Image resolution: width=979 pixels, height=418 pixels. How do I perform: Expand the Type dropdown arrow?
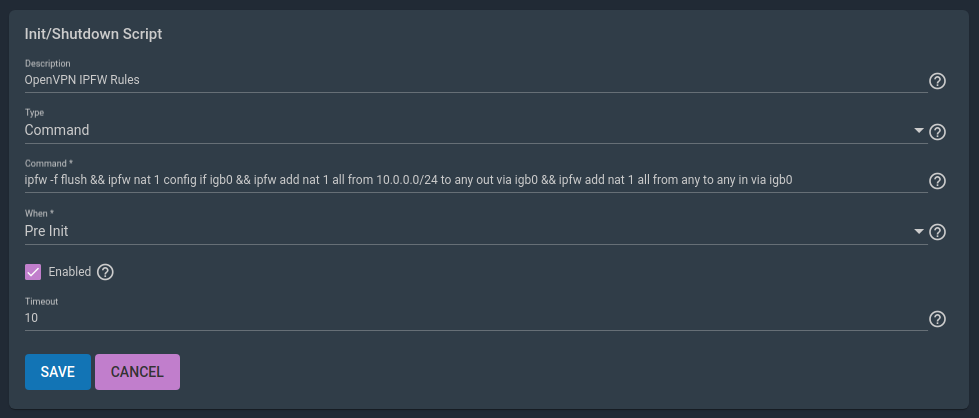(918, 131)
